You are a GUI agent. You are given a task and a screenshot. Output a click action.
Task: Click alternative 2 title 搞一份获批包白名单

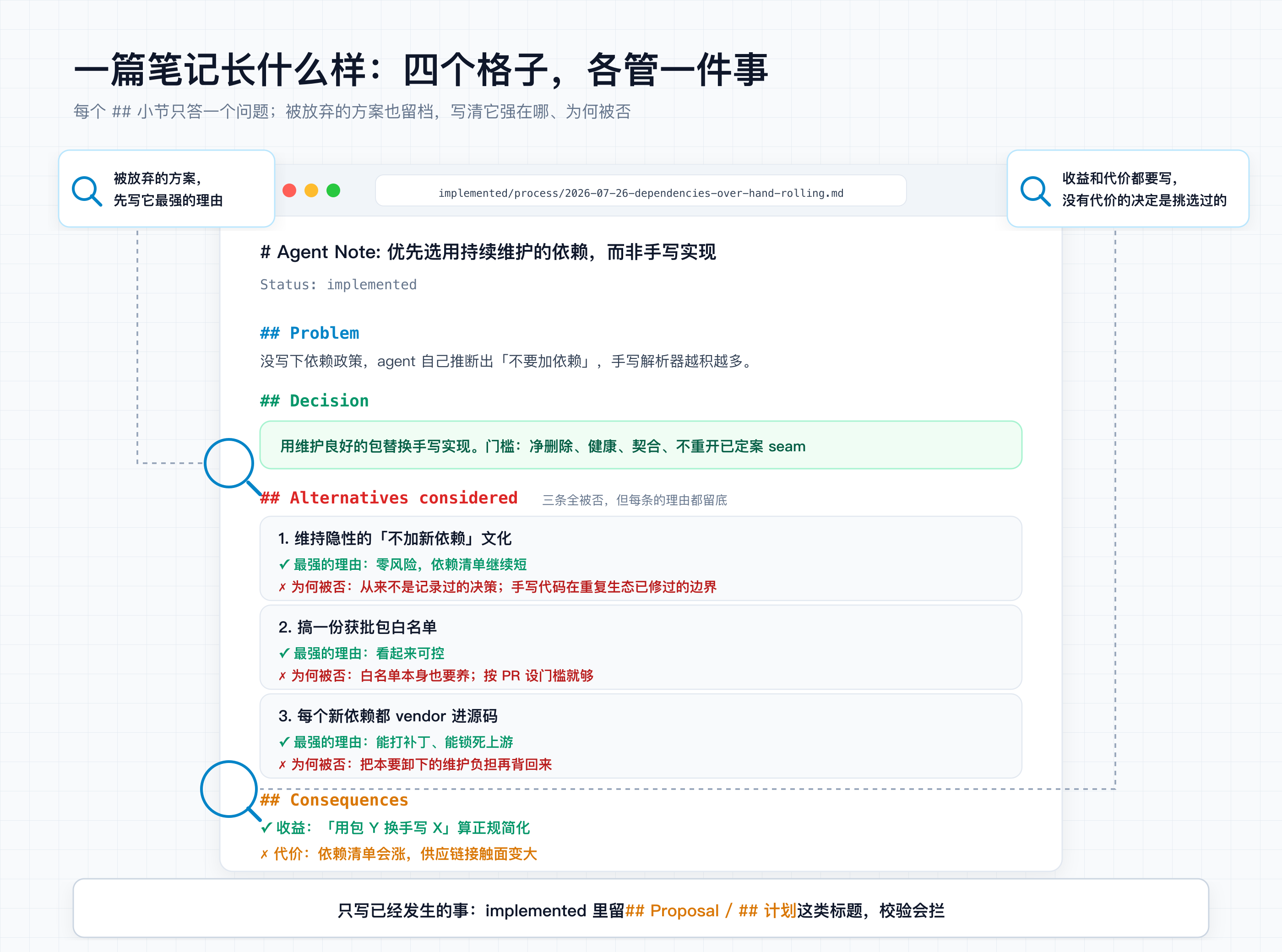358,627
